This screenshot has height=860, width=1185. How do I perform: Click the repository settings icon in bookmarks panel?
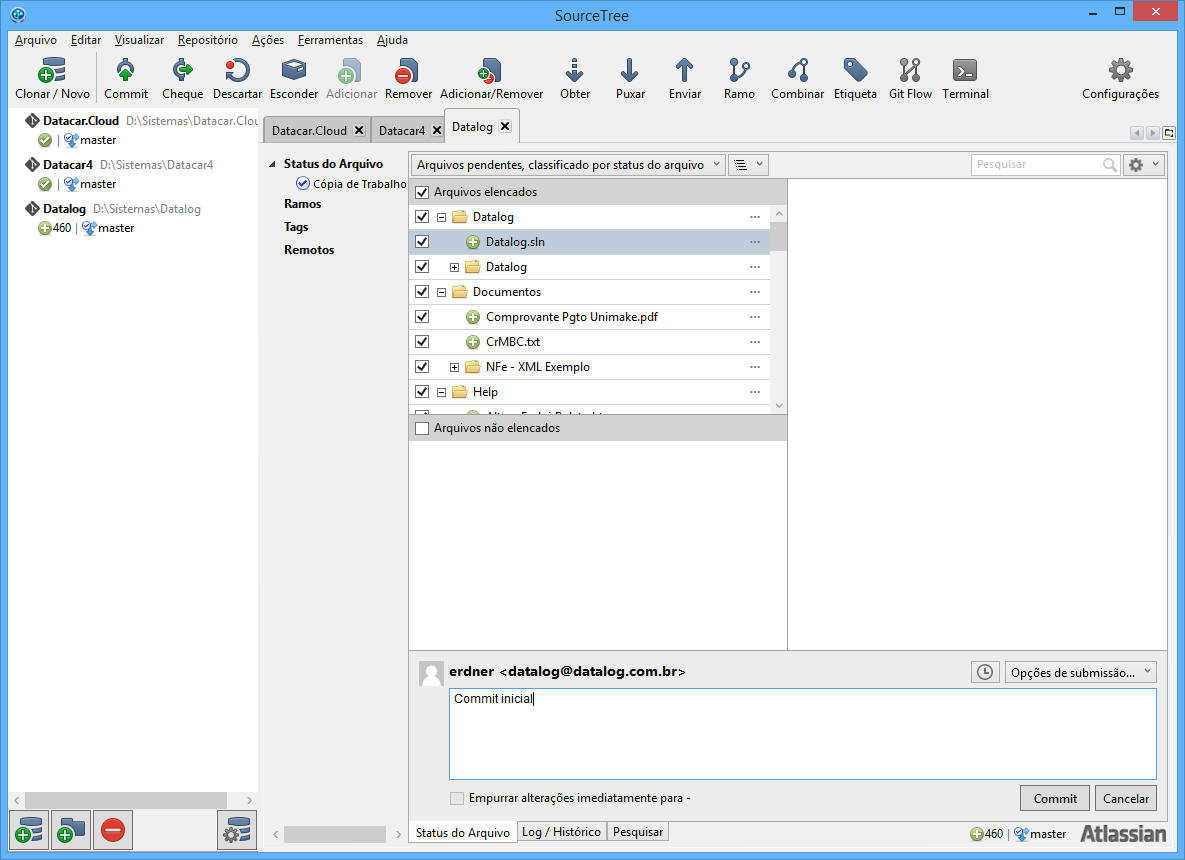click(x=237, y=830)
